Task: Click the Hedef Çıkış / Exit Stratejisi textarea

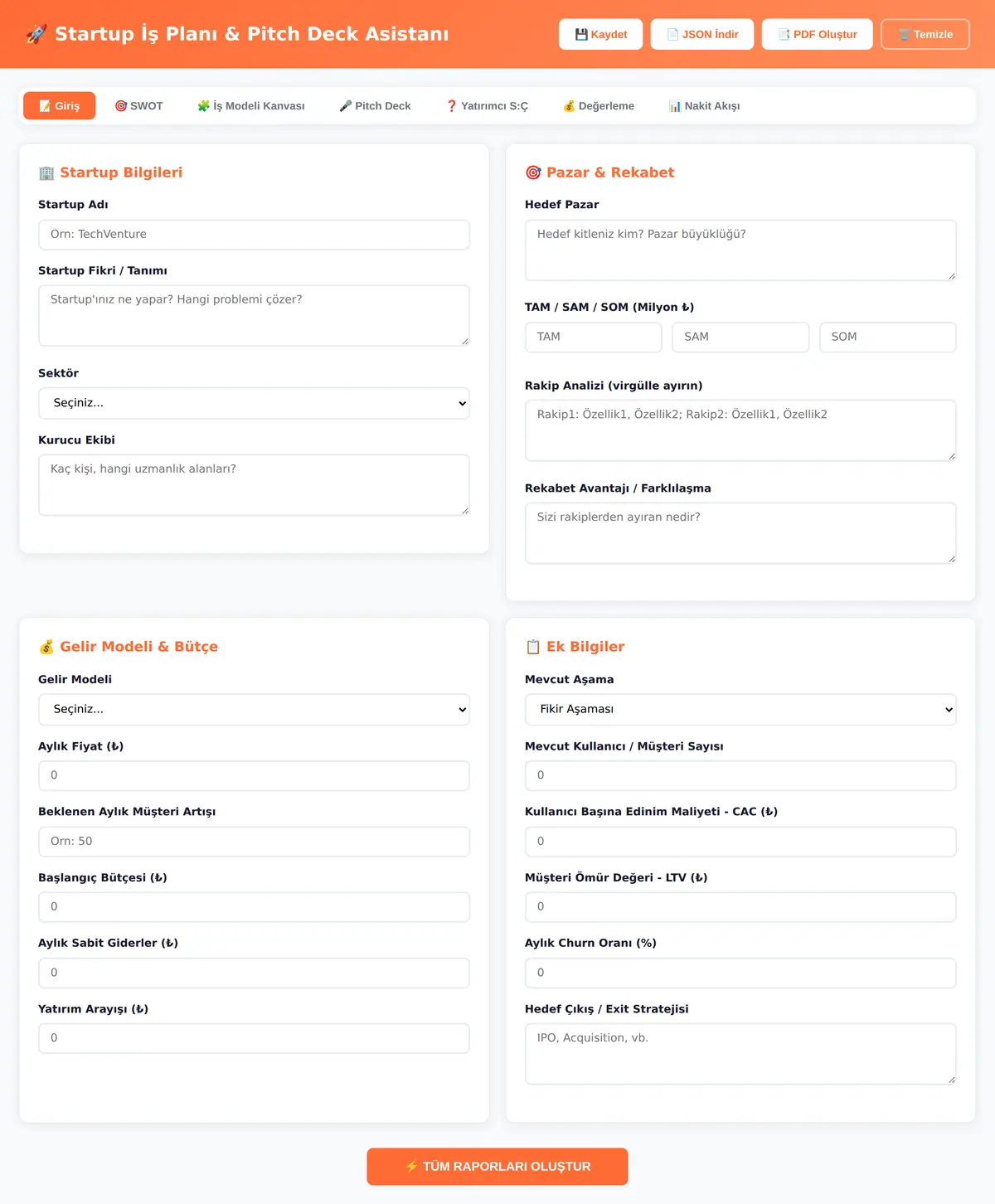Action: [740, 1054]
